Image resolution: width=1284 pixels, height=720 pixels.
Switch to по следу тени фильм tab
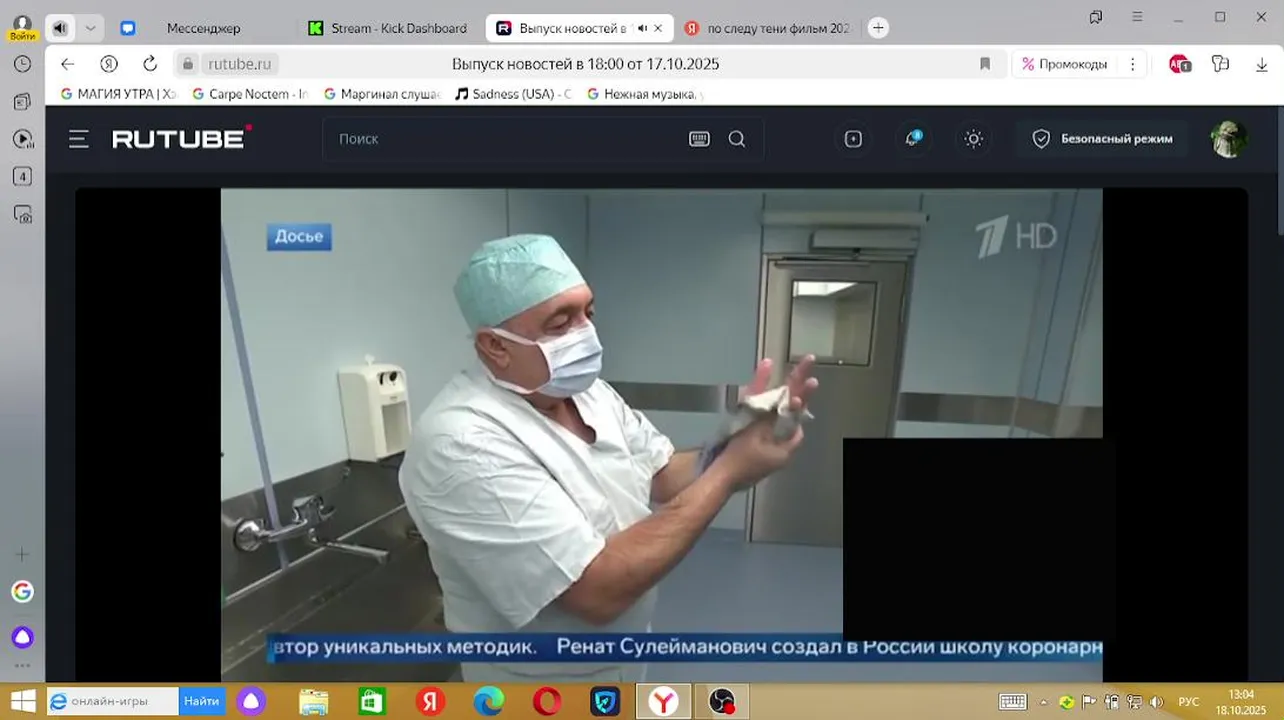[x=766, y=28]
